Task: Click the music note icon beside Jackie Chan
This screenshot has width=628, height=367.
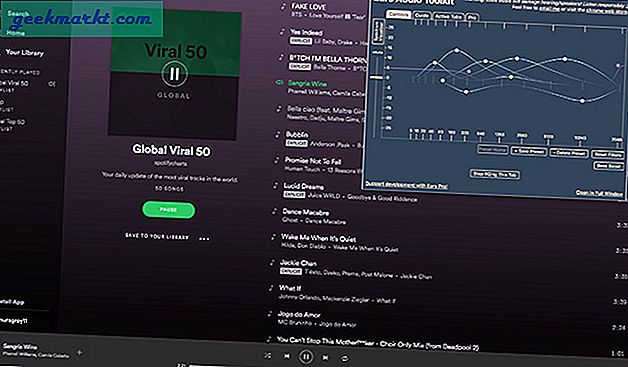Action: pyautogui.click(x=272, y=263)
